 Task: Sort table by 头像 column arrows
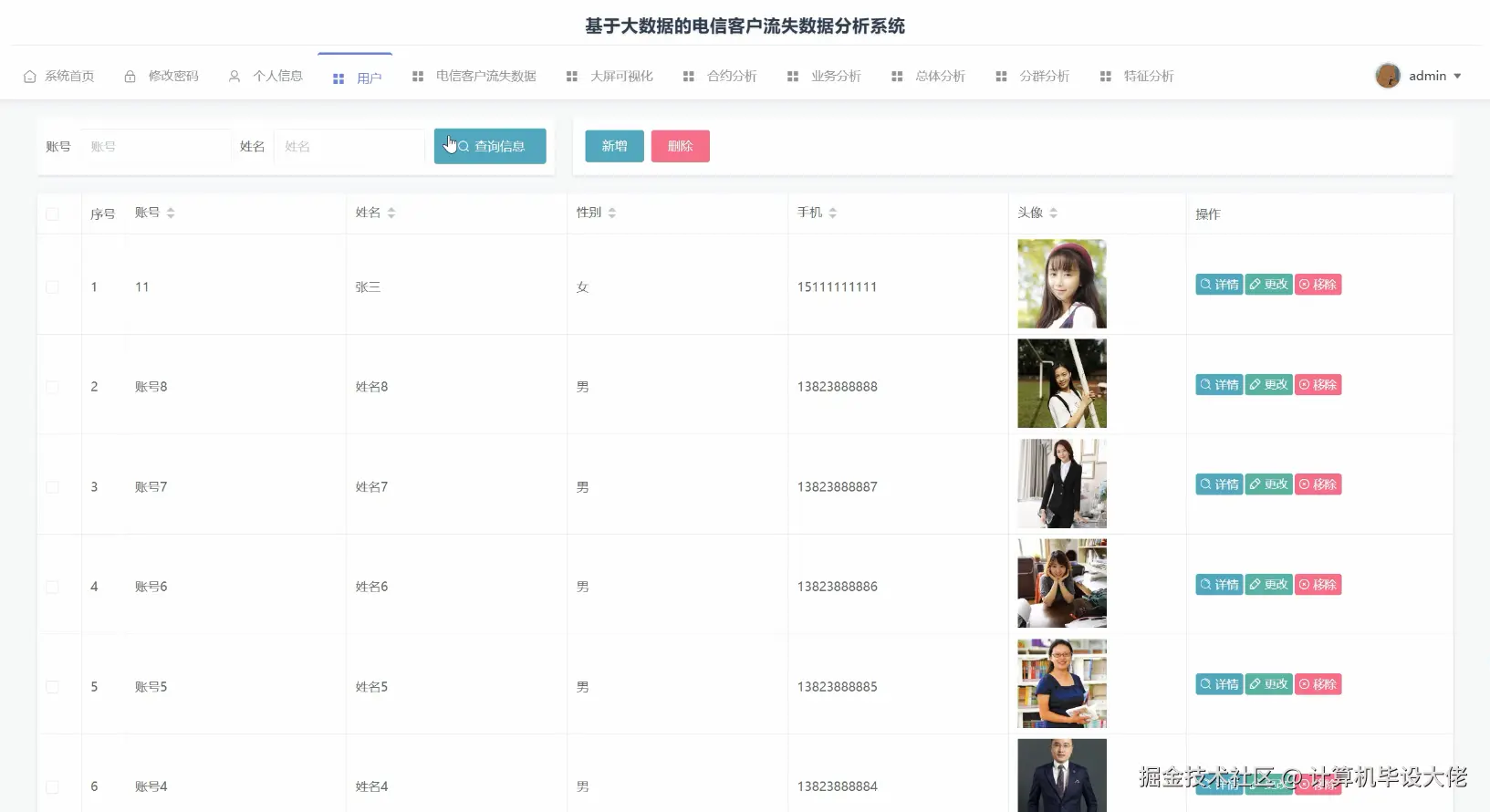tap(1054, 213)
